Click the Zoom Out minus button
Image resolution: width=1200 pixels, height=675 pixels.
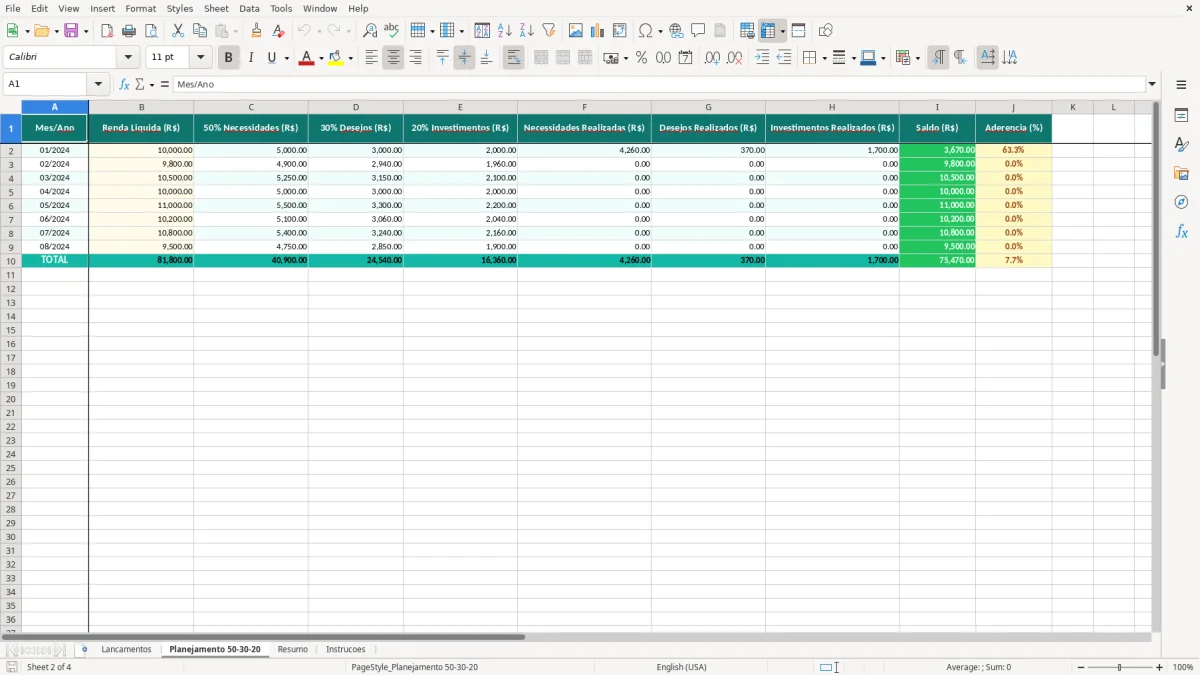1081,667
